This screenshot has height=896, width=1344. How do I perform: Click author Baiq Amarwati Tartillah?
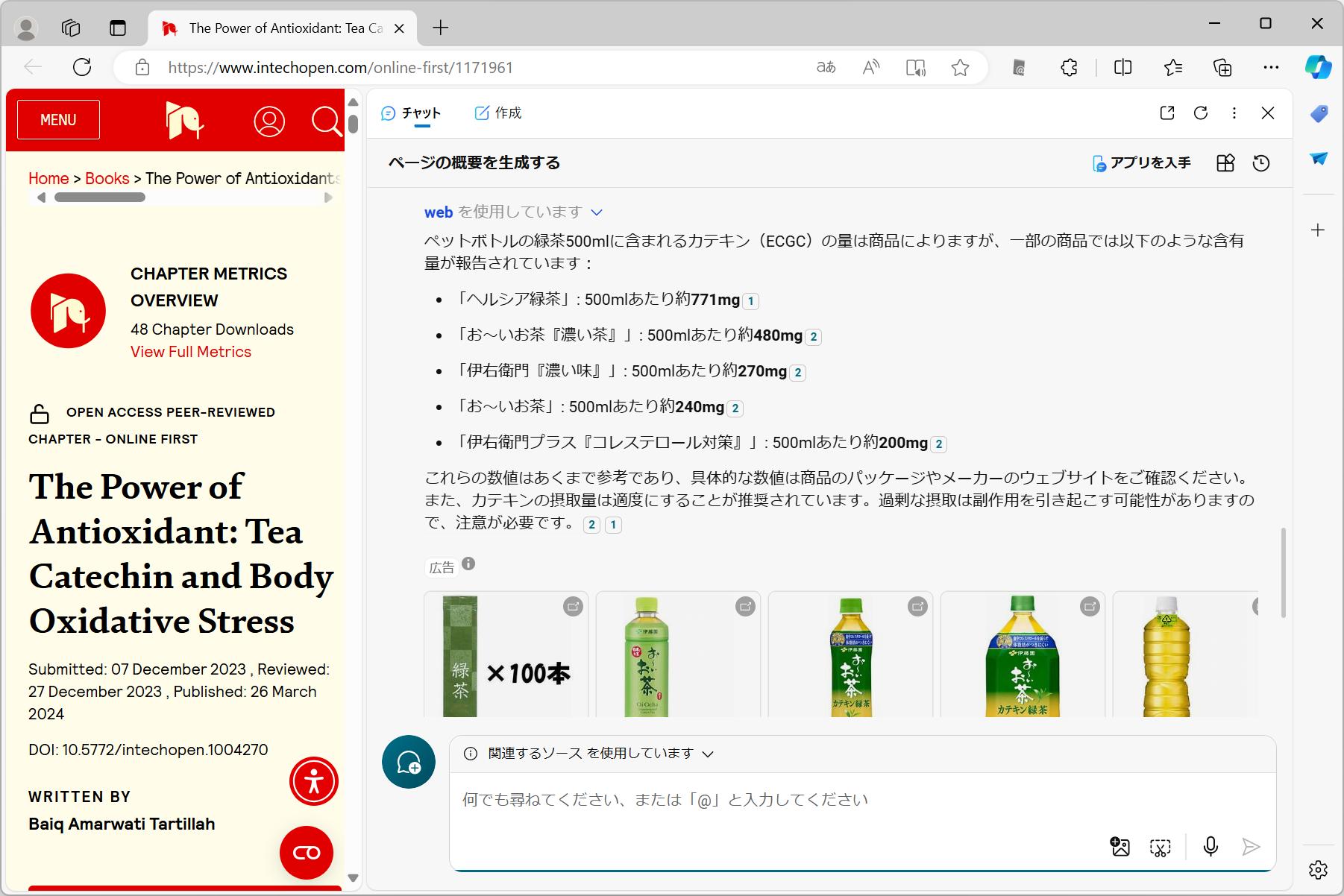(x=122, y=824)
